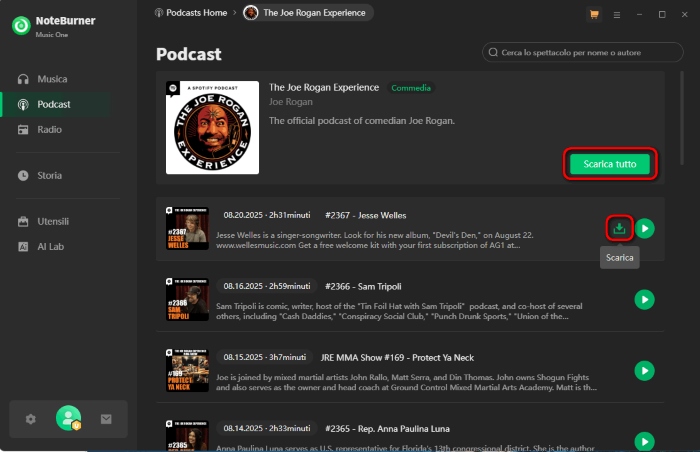Click date label "08.14.2025 · 2h33minuti"
This screenshot has width=700, height=452.
[267, 428]
